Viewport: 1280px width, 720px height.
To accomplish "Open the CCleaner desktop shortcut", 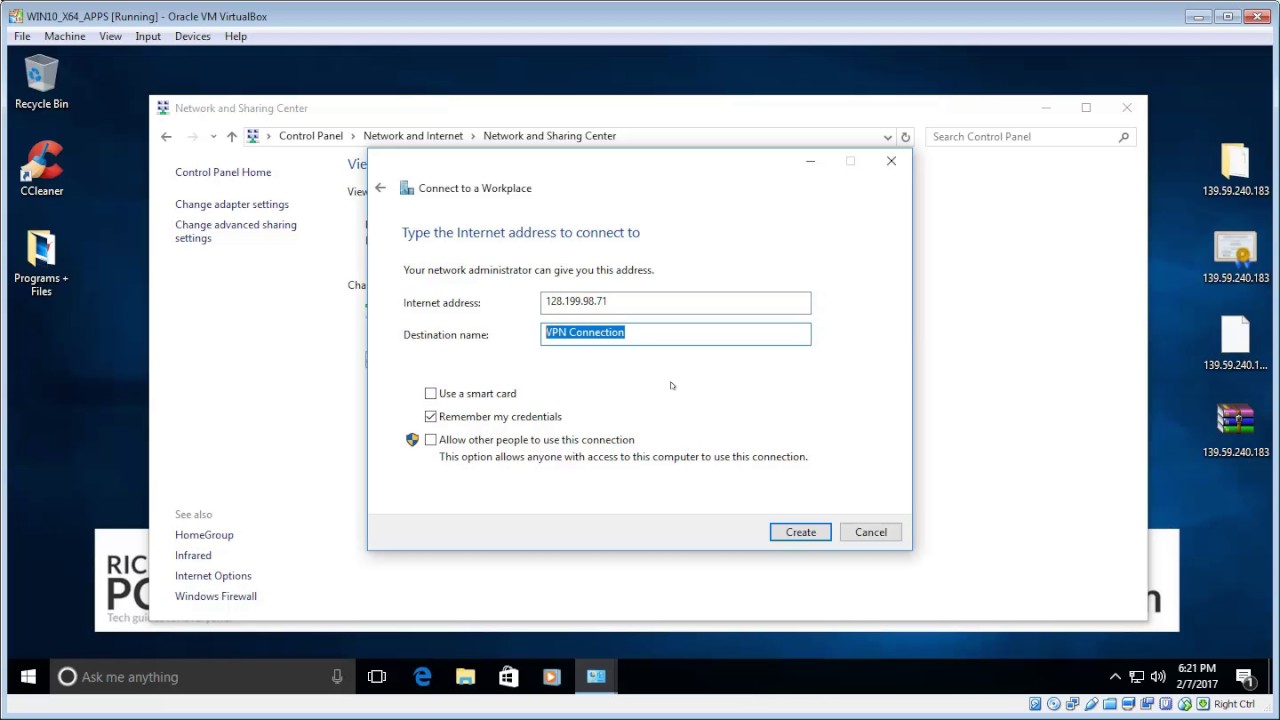I will point(41,168).
